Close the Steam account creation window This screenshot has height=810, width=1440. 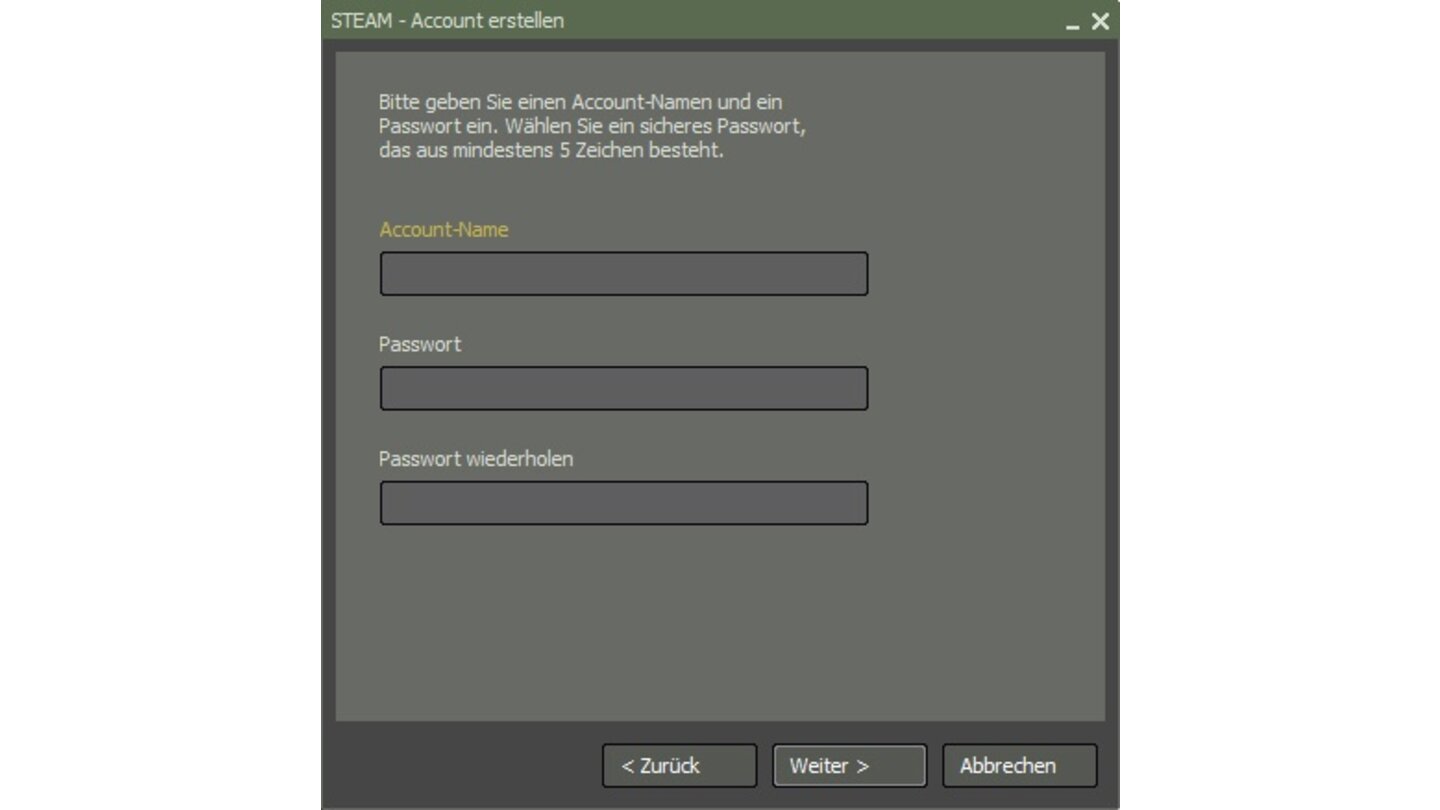pos(1100,21)
